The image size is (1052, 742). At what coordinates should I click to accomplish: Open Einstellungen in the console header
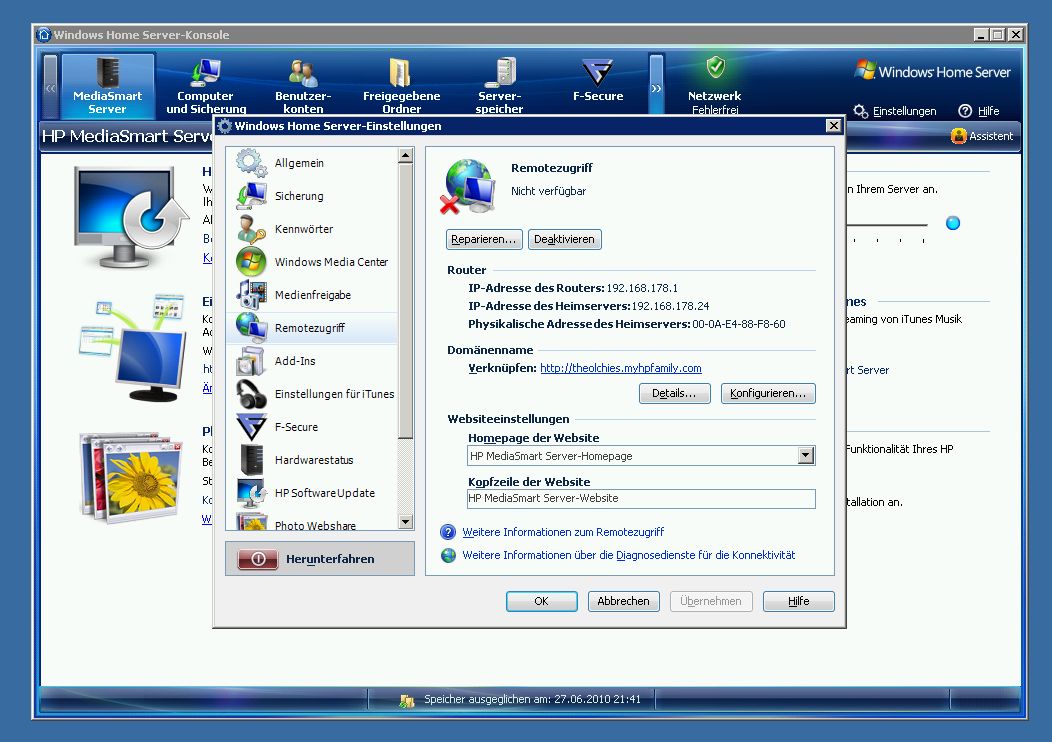895,111
